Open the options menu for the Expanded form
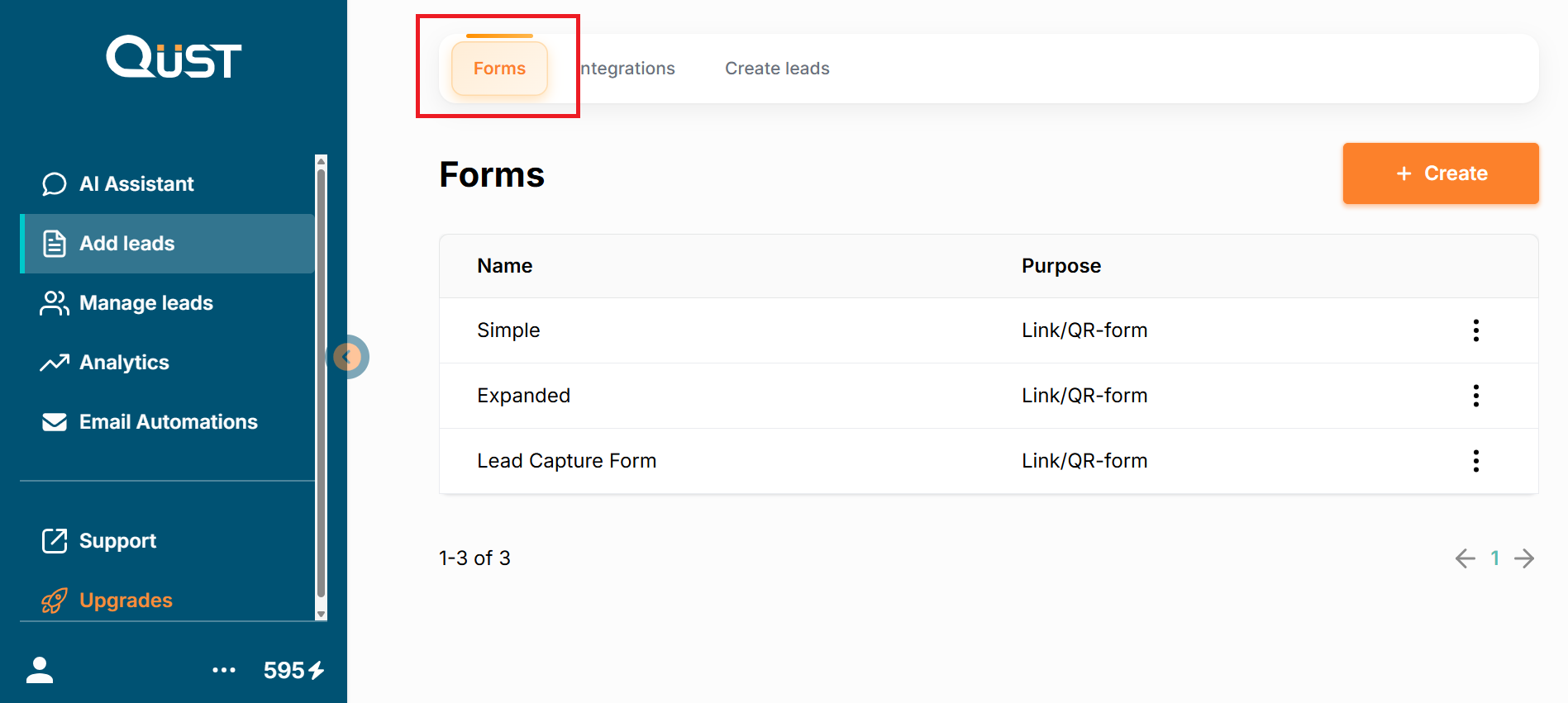1568x703 pixels. [1475, 396]
